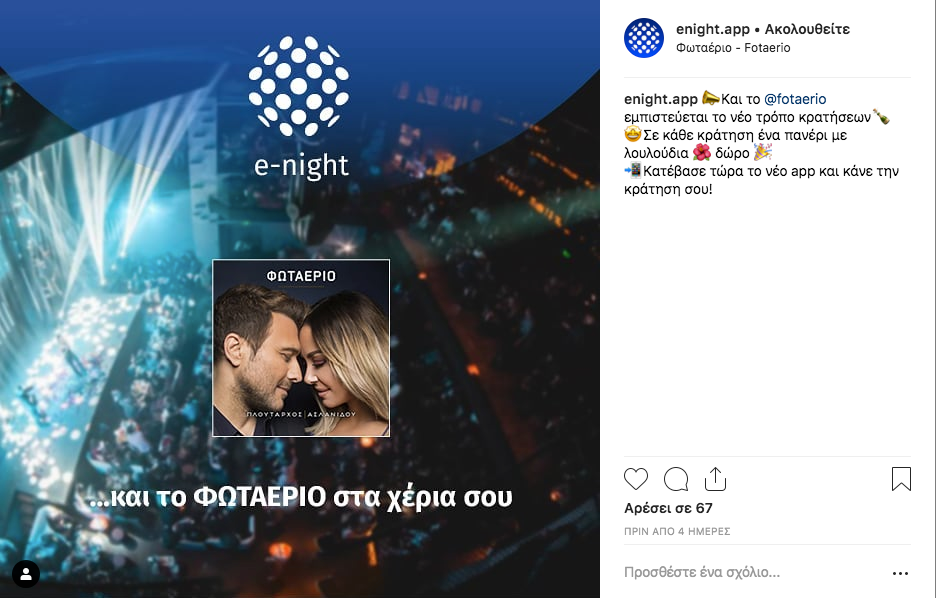Click the e-night text under the logo

[x=301, y=165]
